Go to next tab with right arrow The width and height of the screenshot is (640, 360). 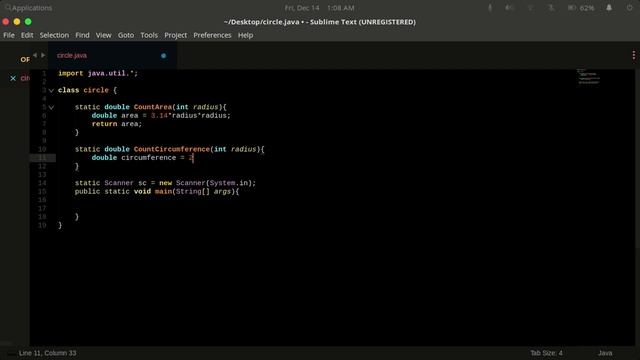click(43, 55)
